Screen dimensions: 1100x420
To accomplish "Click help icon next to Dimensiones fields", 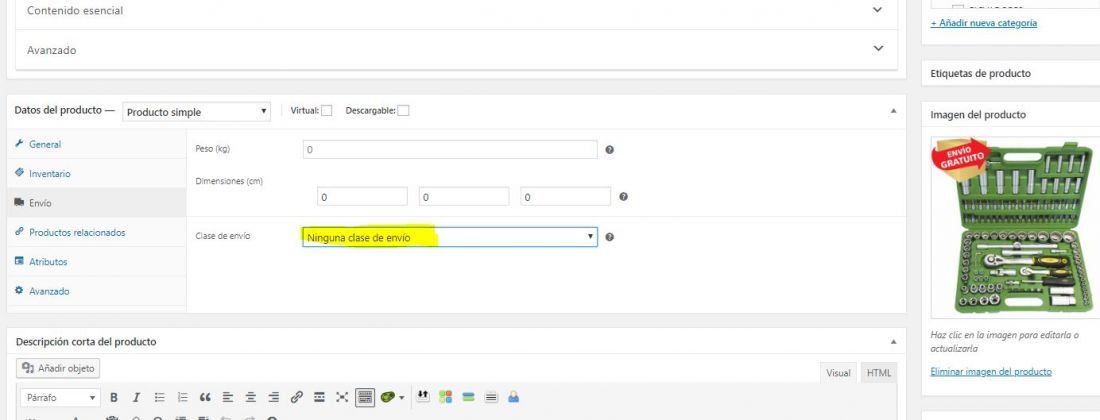I will coord(624,197).
